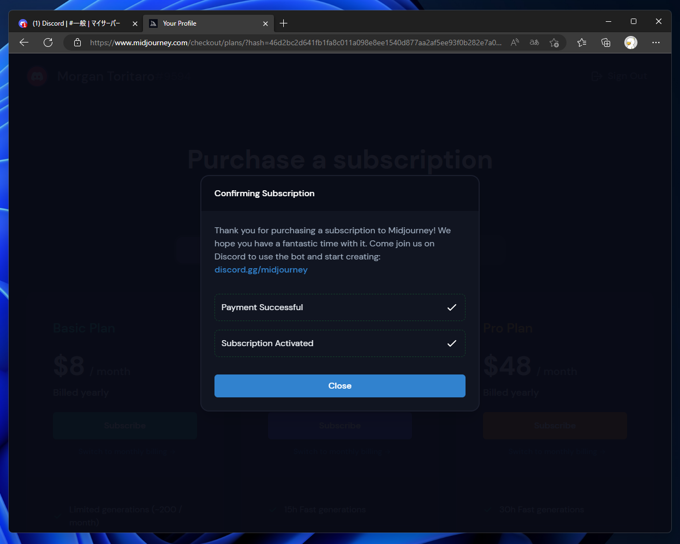Click the blue Close button
This screenshot has width=680, height=544.
pos(340,386)
